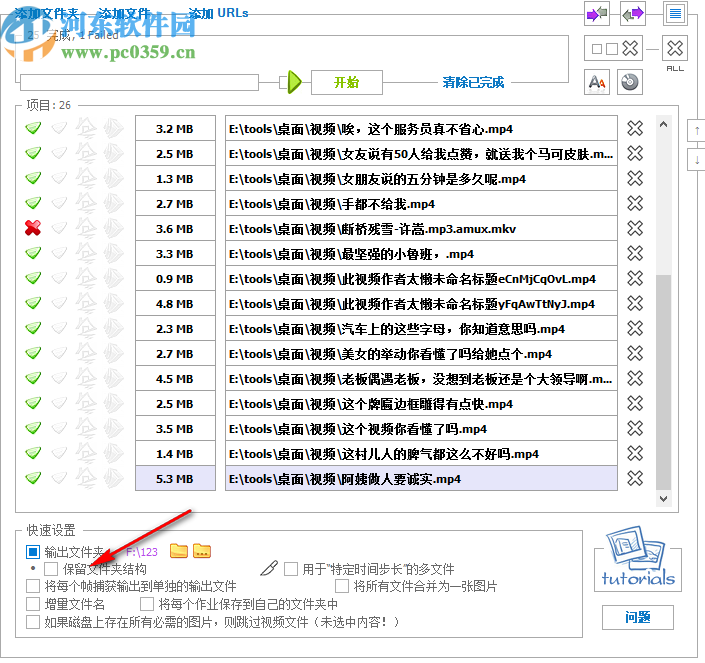Screen dimensions: 705x663
Task: Click the 清除已完成 link
Action: 473,82
